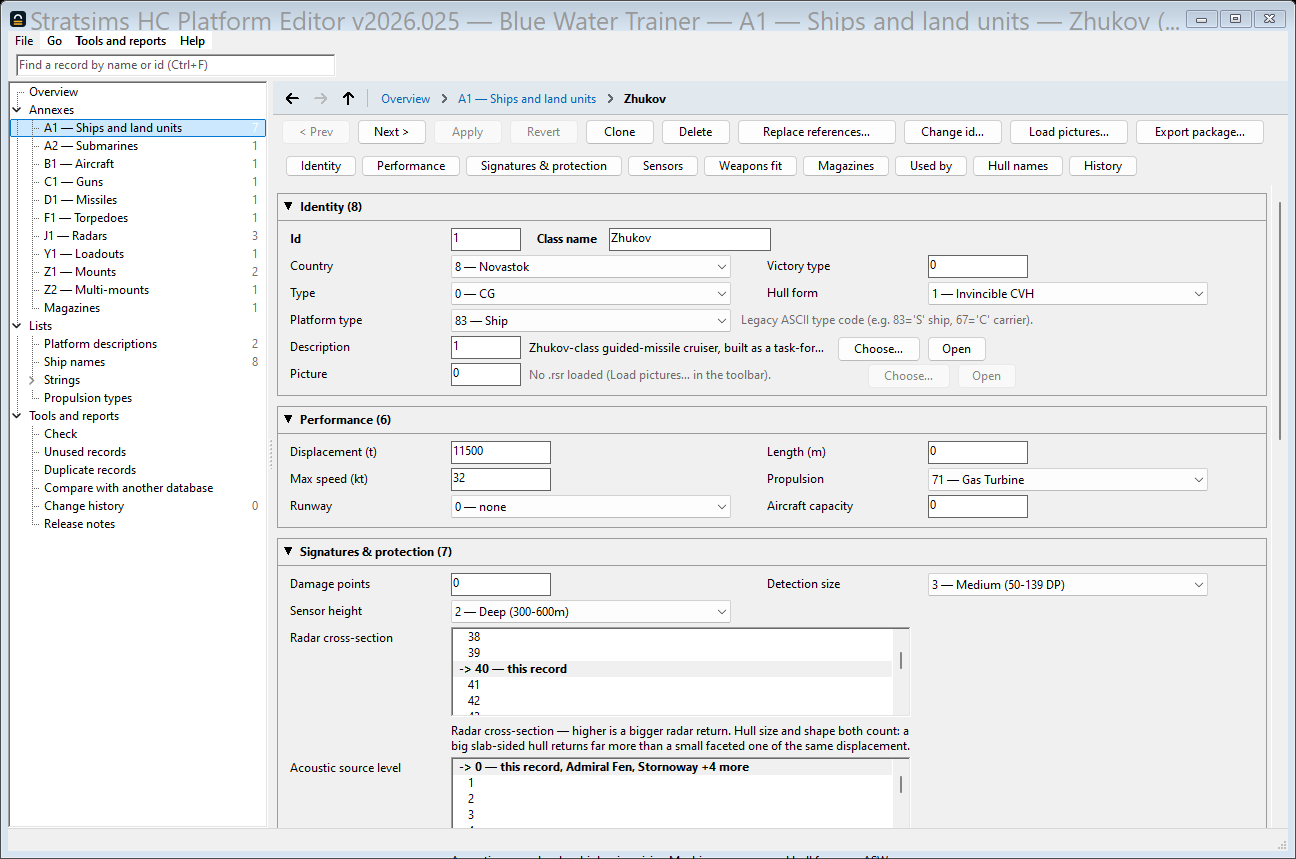Click the Export package... button
1296x859 pixels.
[1200, 132]
